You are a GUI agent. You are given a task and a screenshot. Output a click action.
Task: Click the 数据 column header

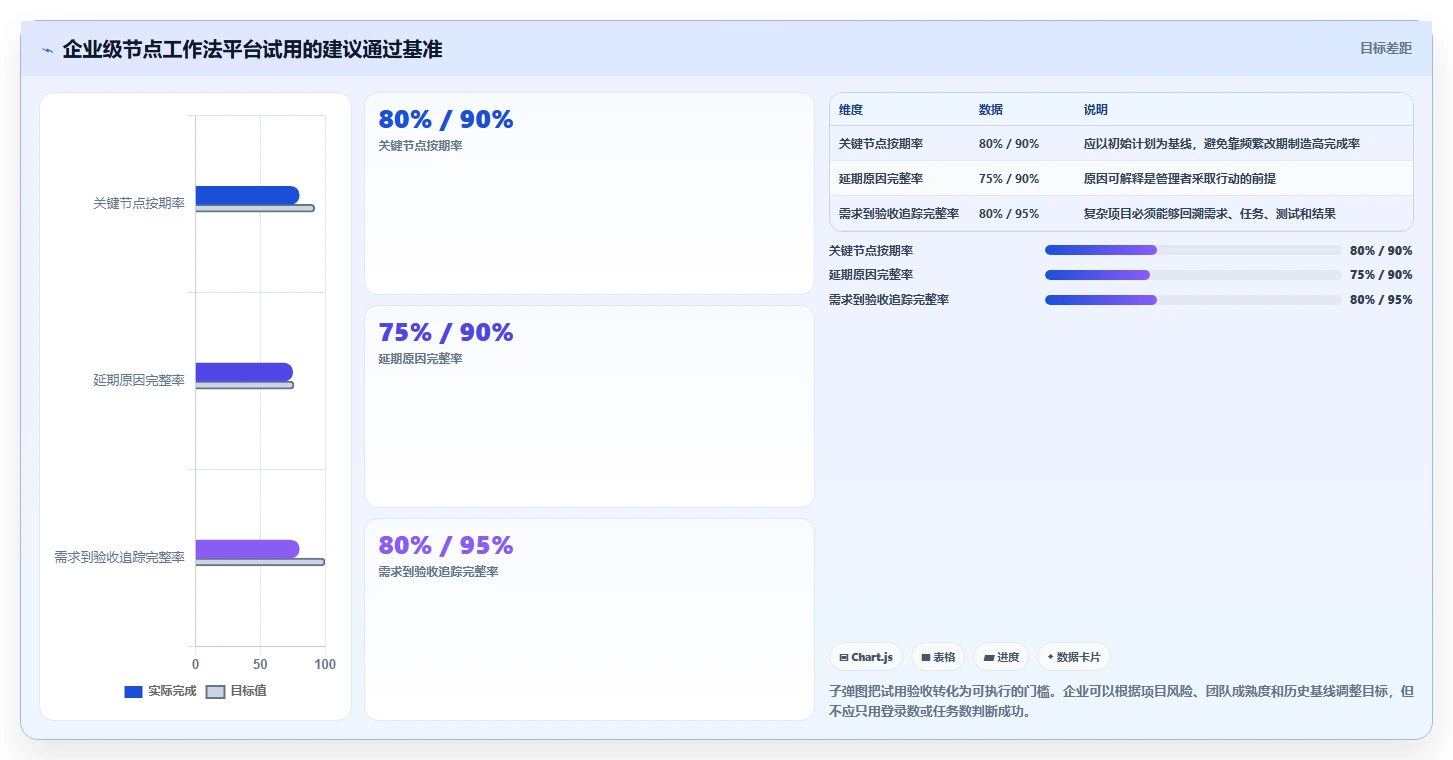point(991,110)
